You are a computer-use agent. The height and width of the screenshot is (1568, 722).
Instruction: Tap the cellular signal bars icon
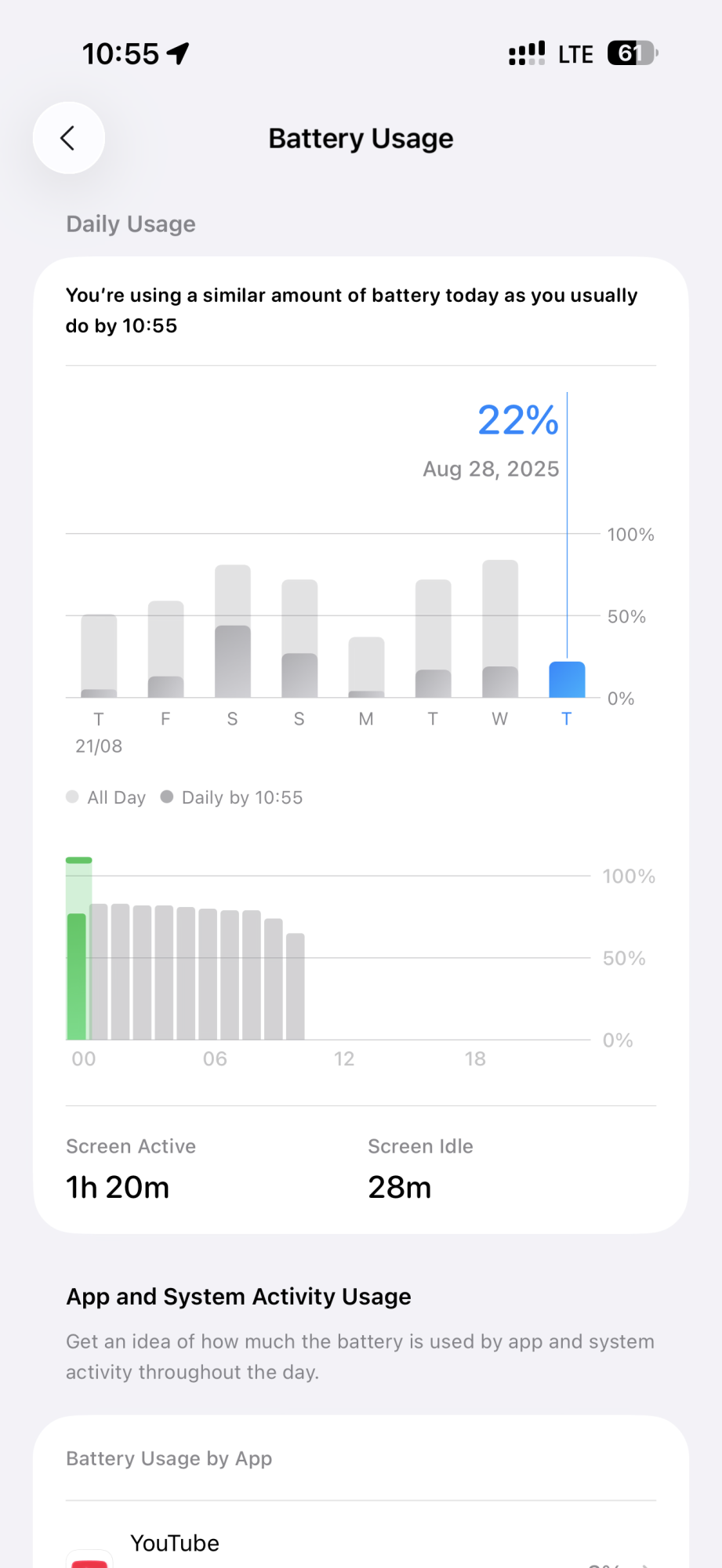coord(526,53)
